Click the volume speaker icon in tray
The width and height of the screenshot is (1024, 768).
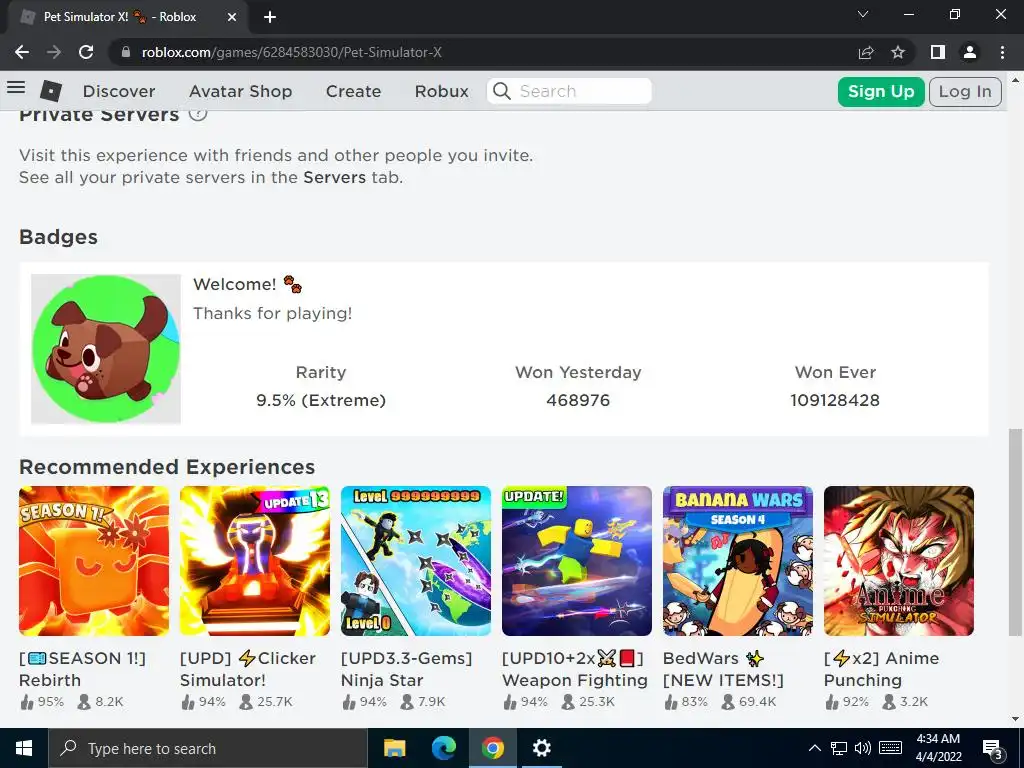[x=863, y=748]
